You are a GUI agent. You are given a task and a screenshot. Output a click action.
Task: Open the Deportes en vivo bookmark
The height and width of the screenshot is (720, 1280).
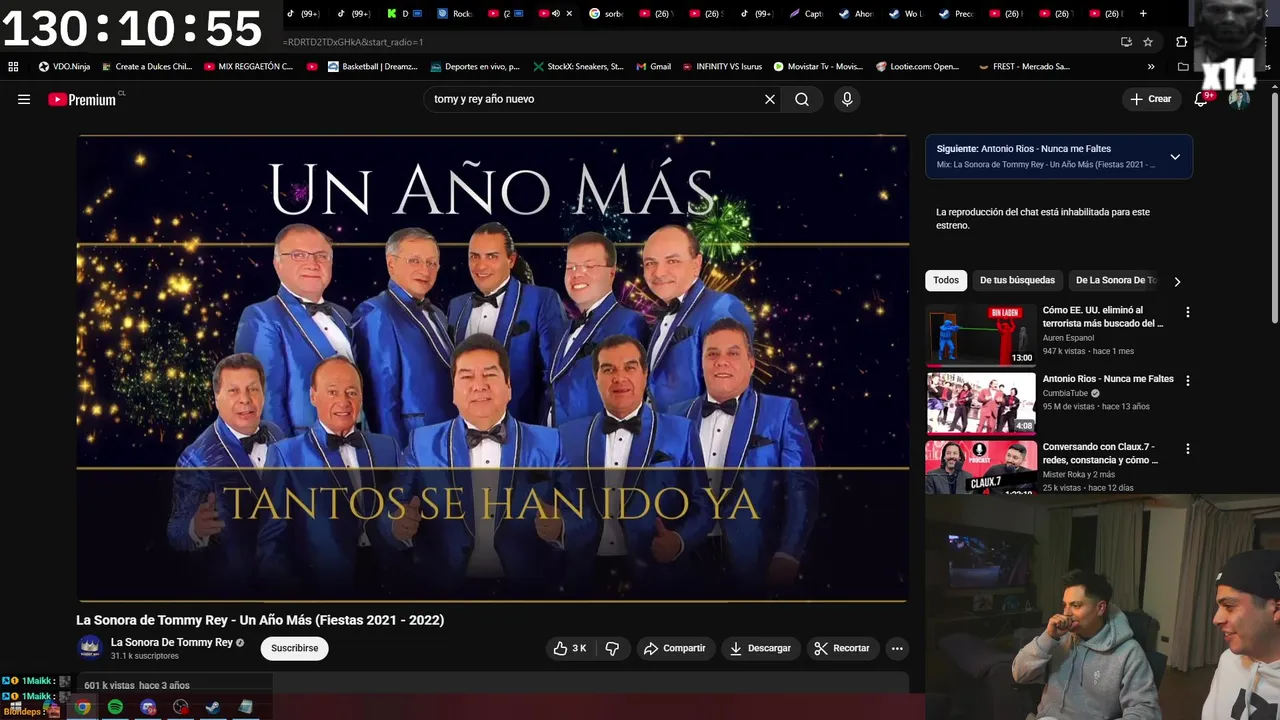pyautogui.click(x=475, y=67)
